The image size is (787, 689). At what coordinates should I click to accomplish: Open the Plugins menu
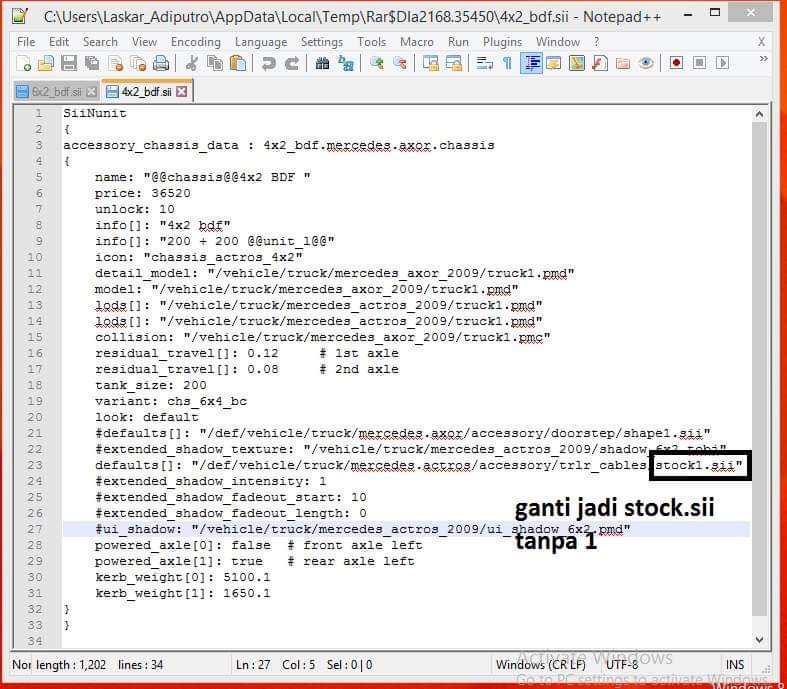tap(502, 42)
